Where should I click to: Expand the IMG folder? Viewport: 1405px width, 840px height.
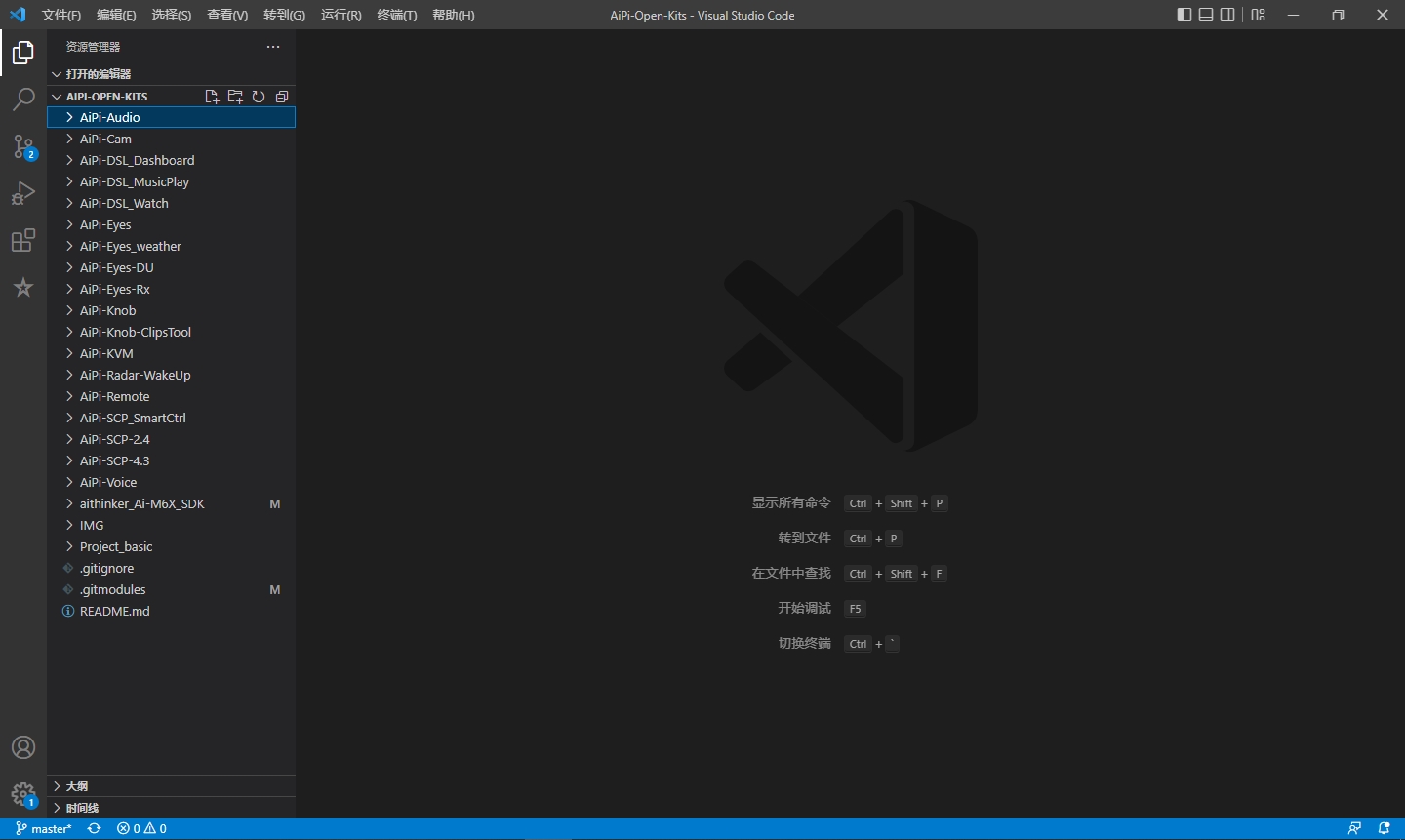(x=171, y=525)
